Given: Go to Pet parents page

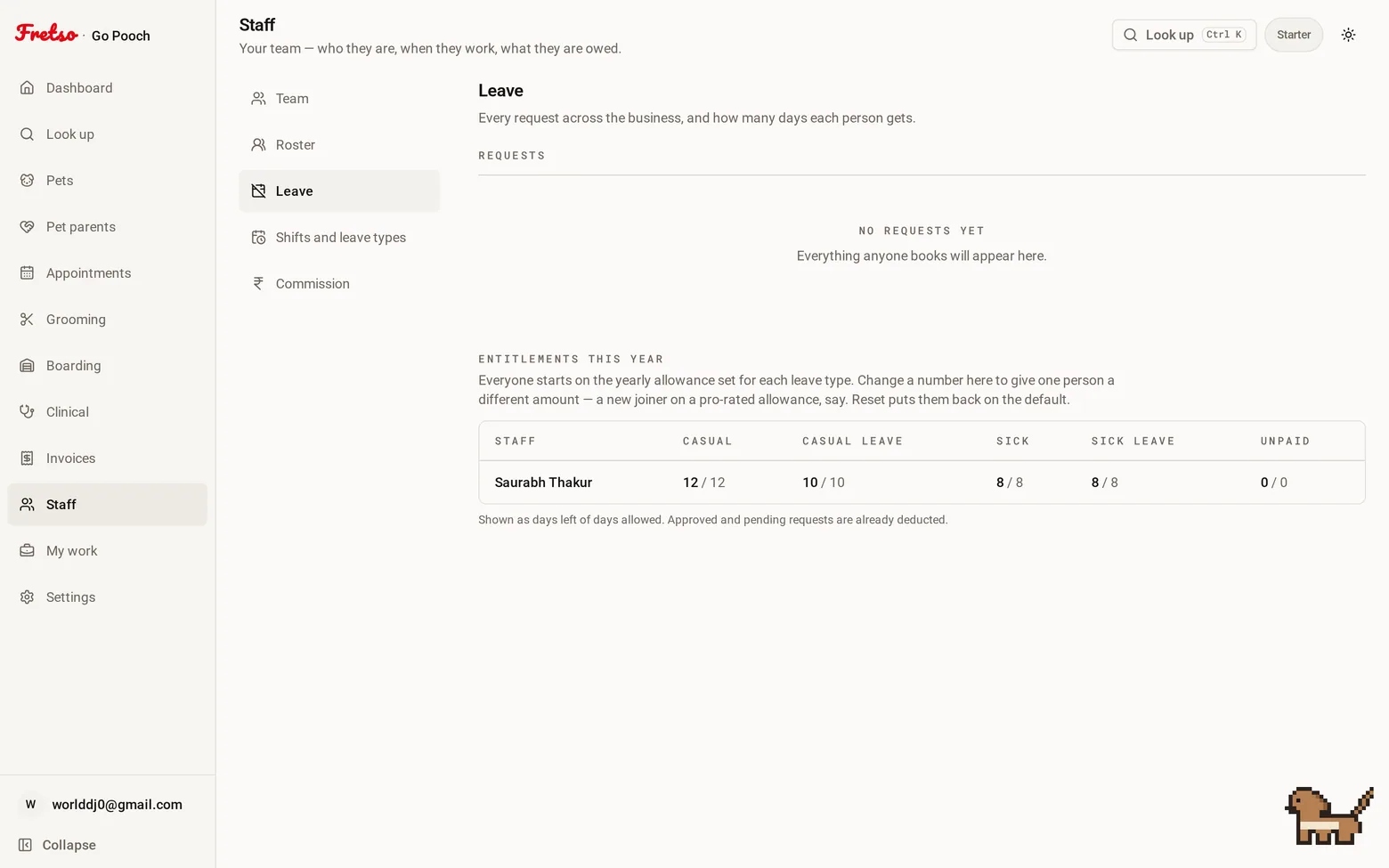Looking at the screenshot, I should 107,226.
